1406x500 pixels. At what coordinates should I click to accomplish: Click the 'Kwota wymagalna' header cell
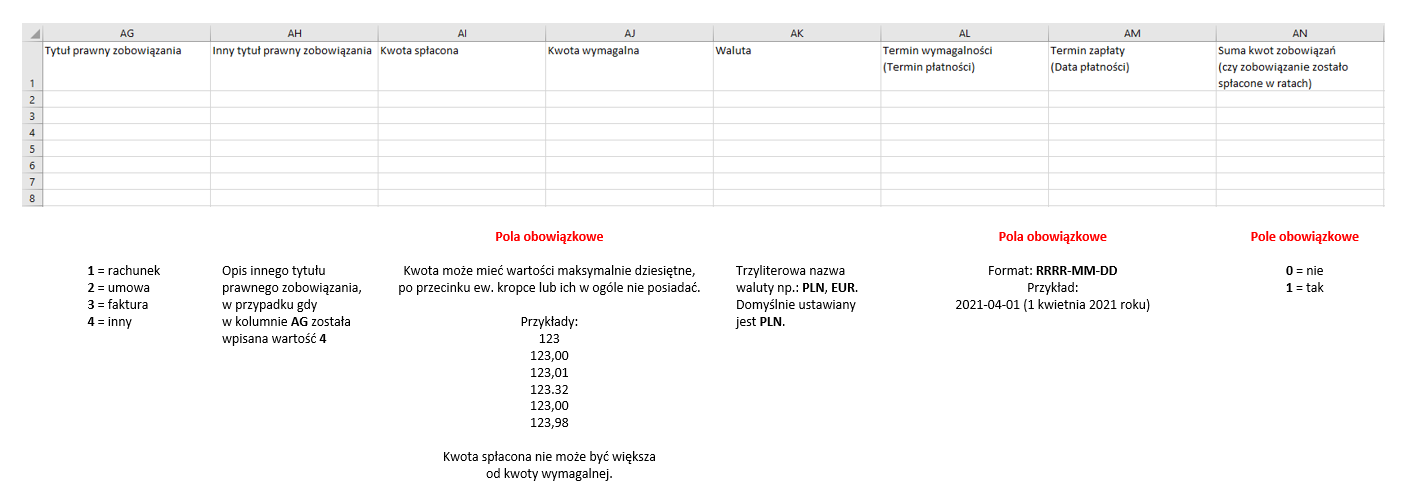629,66
